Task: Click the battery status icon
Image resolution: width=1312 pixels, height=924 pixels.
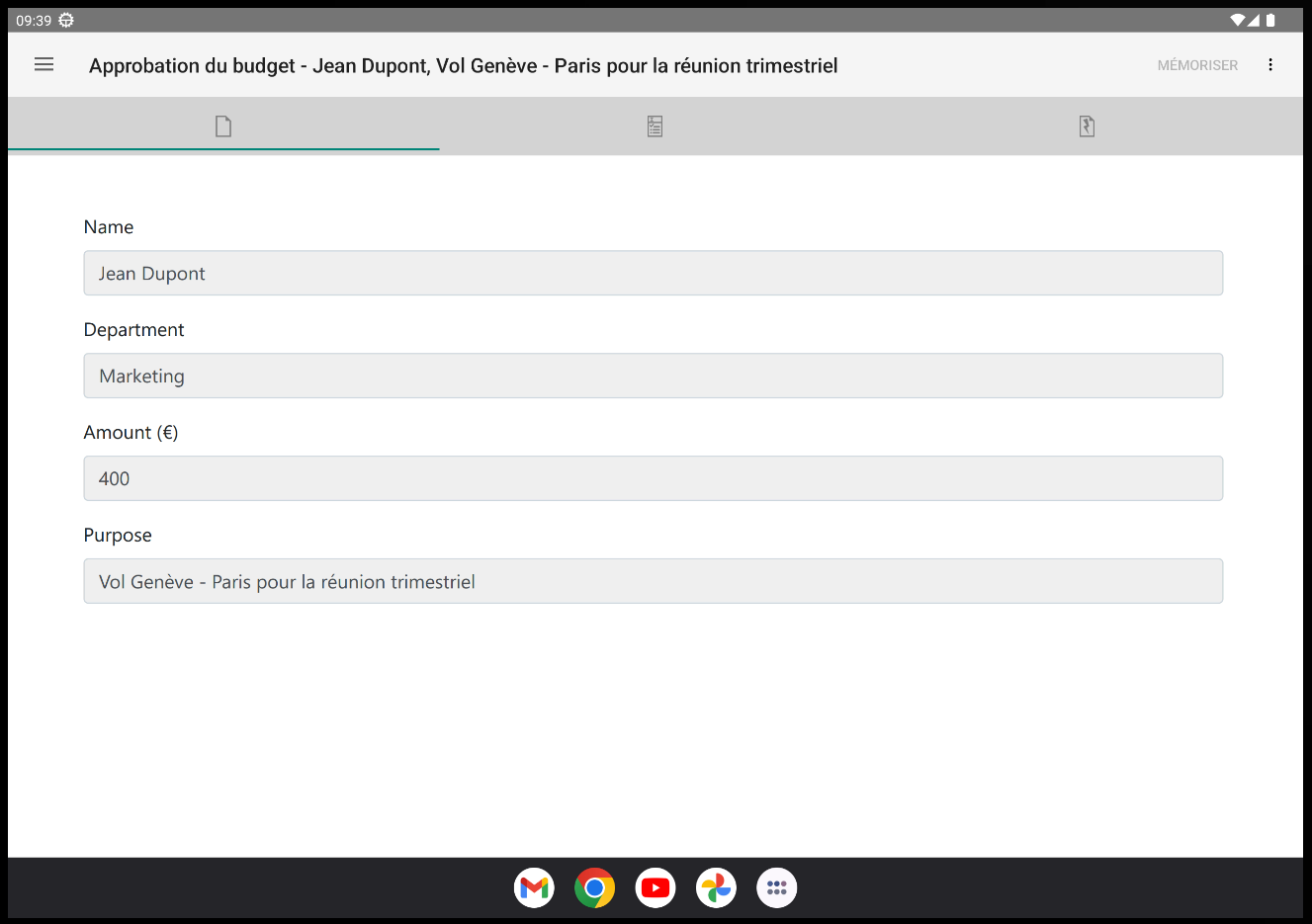Action: coord(1271,20)
